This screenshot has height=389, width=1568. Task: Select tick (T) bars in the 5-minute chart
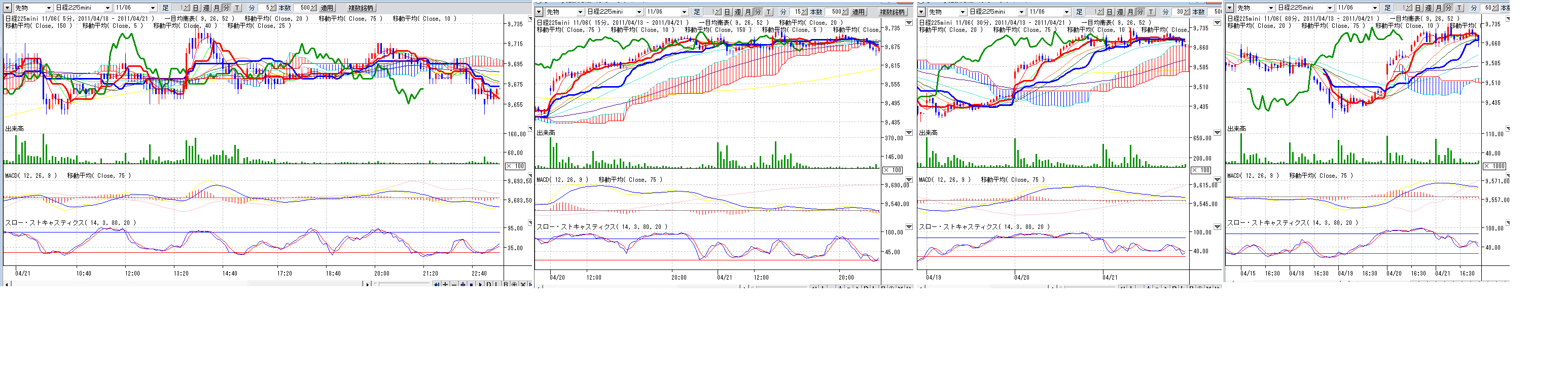237,8
